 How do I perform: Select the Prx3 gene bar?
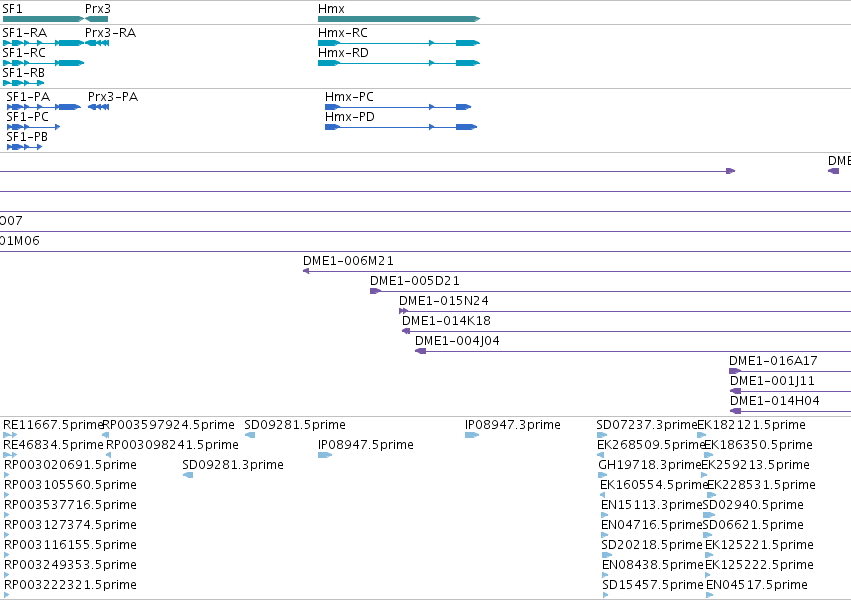(97, 19)
